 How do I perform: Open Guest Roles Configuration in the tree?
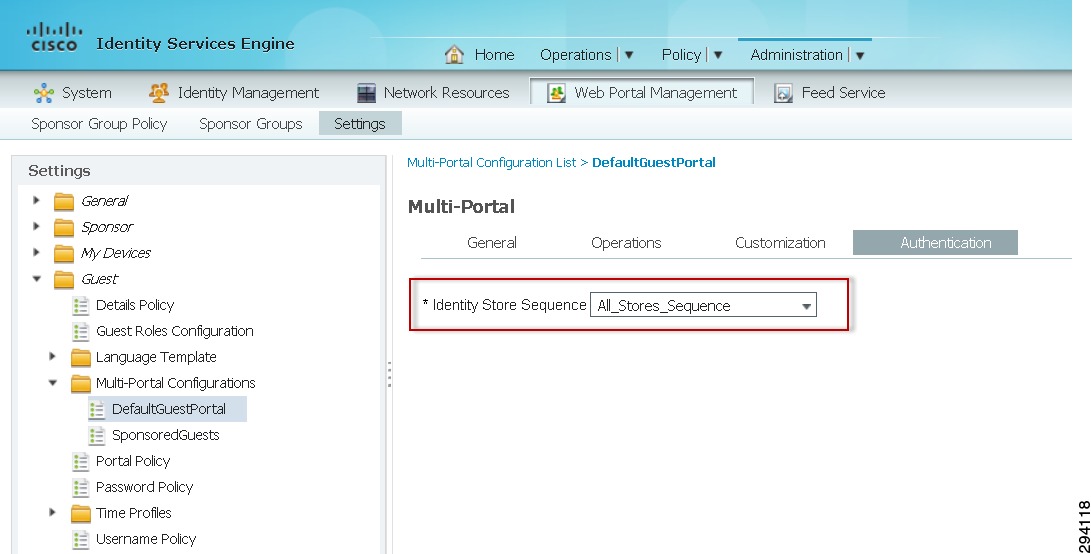[175, 331]
